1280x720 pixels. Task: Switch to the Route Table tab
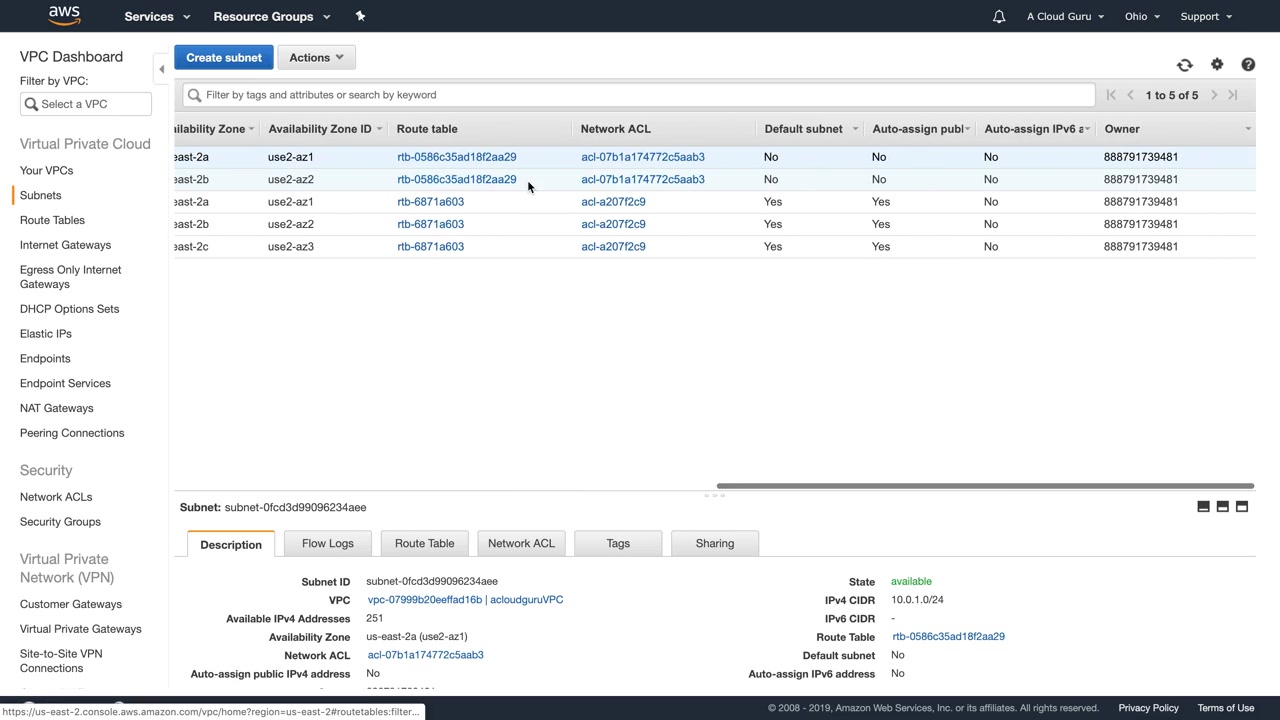[x=424, y=543]
